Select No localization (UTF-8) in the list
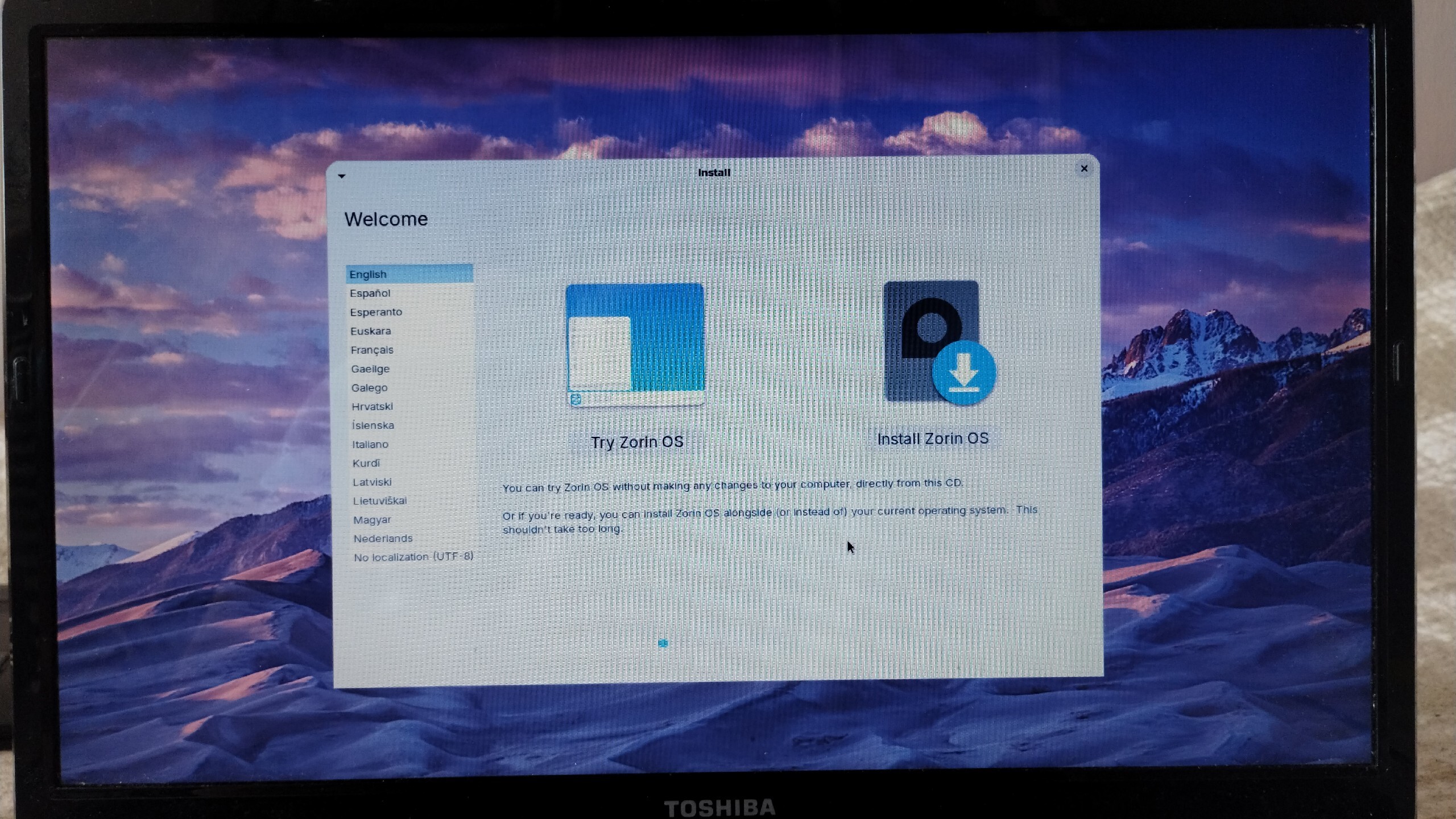This screenshot has height=819, width=1456. point(414,557)
